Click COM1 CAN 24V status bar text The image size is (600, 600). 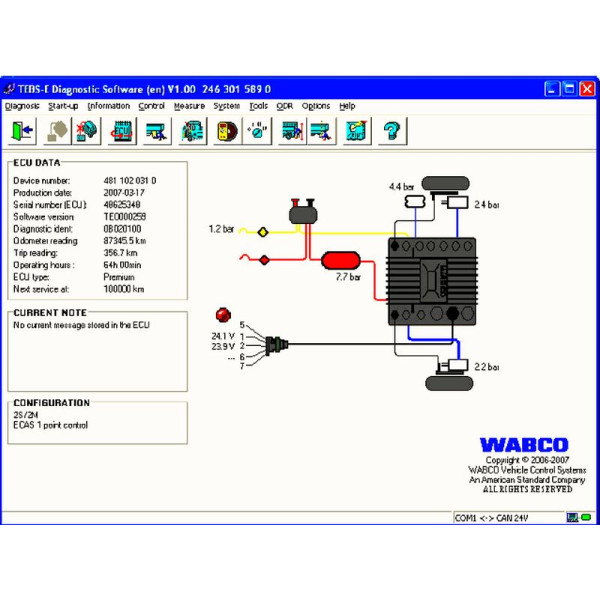(x=493, y=518)
